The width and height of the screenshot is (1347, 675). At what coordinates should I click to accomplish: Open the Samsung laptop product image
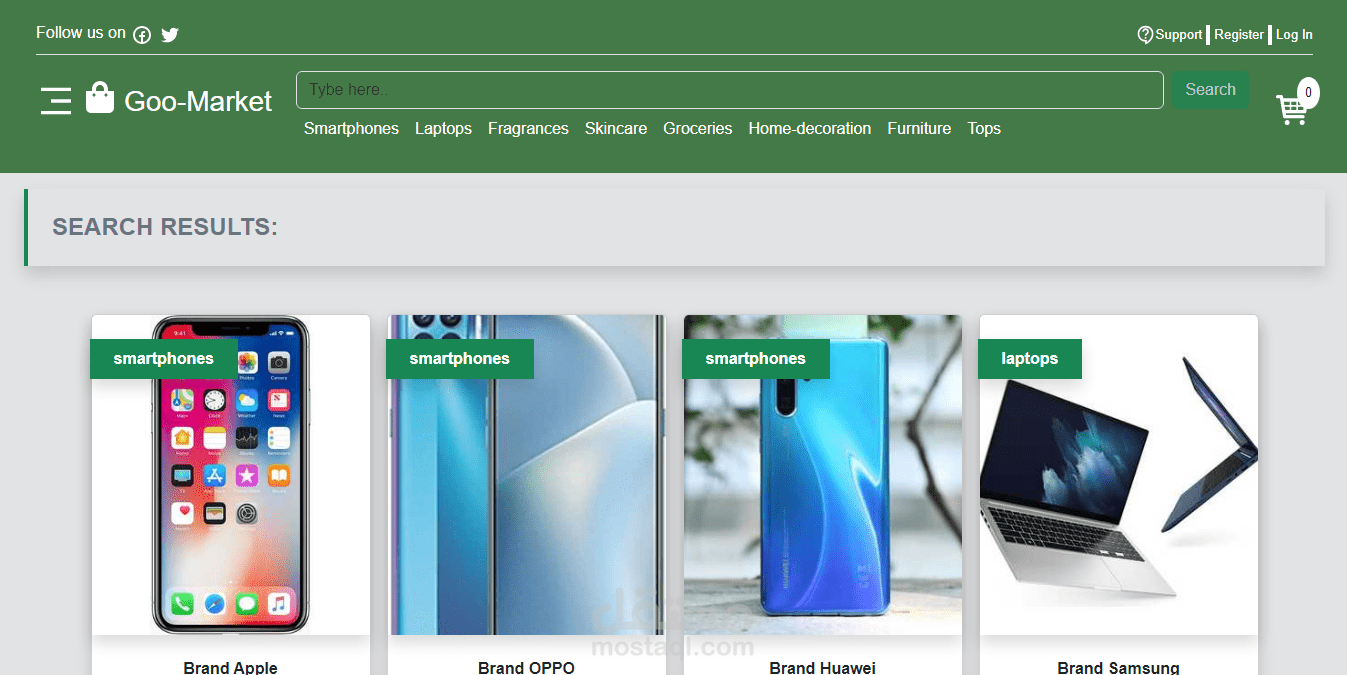(x=1119, y=475)
